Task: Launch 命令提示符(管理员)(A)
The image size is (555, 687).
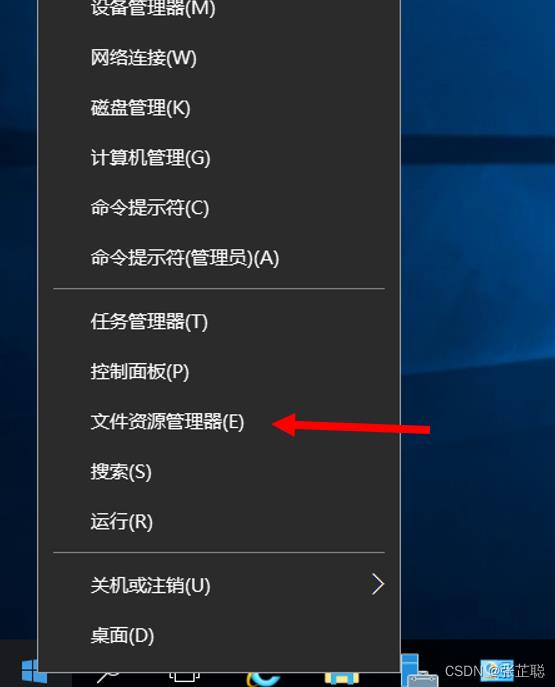Action: point(219,258)
